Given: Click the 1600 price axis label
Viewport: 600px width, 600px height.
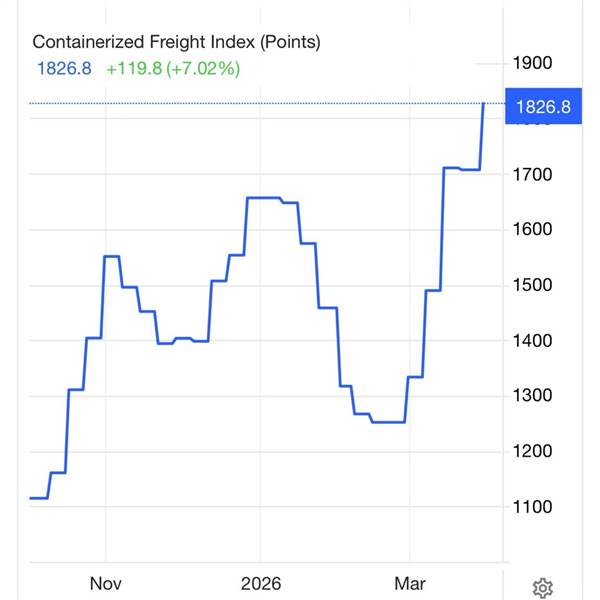Looking at the screenshot, I should coord(532,230).
